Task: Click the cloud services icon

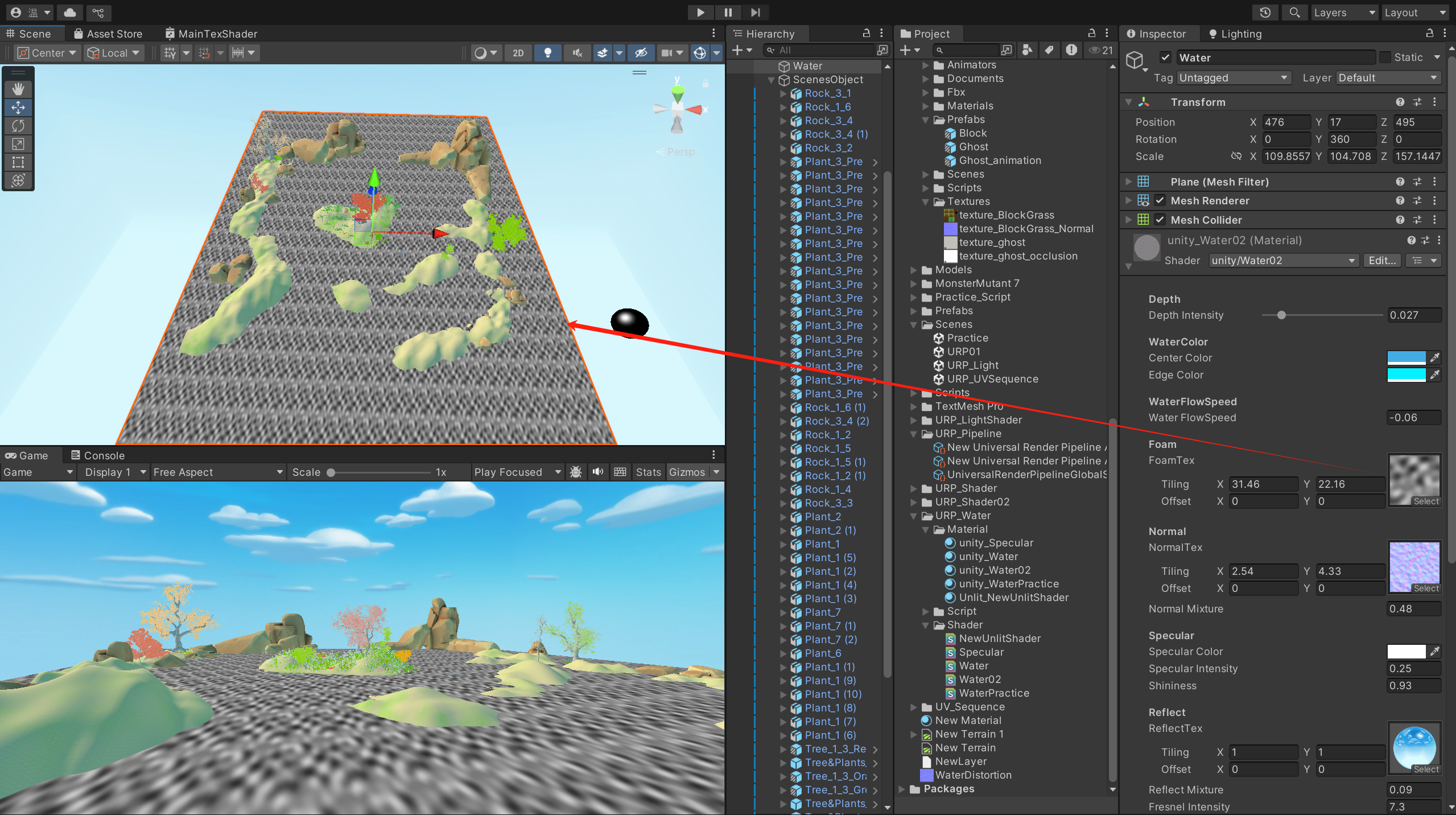Action: (x=70, y=13)
